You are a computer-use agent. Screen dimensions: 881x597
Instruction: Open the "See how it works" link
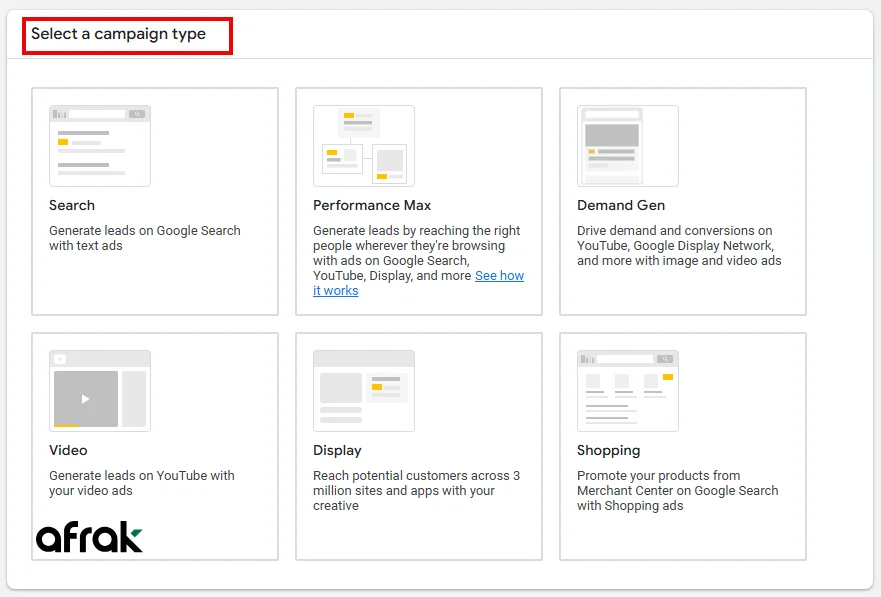coord(499,276)
